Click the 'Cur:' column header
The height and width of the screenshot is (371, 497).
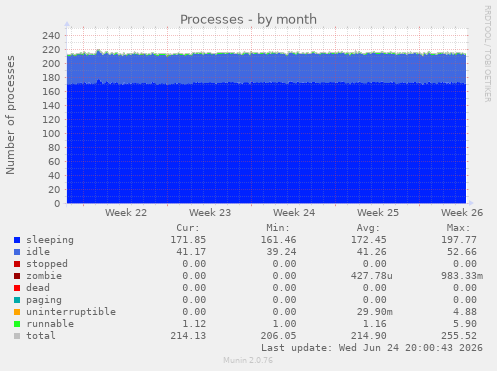[188, 228]
